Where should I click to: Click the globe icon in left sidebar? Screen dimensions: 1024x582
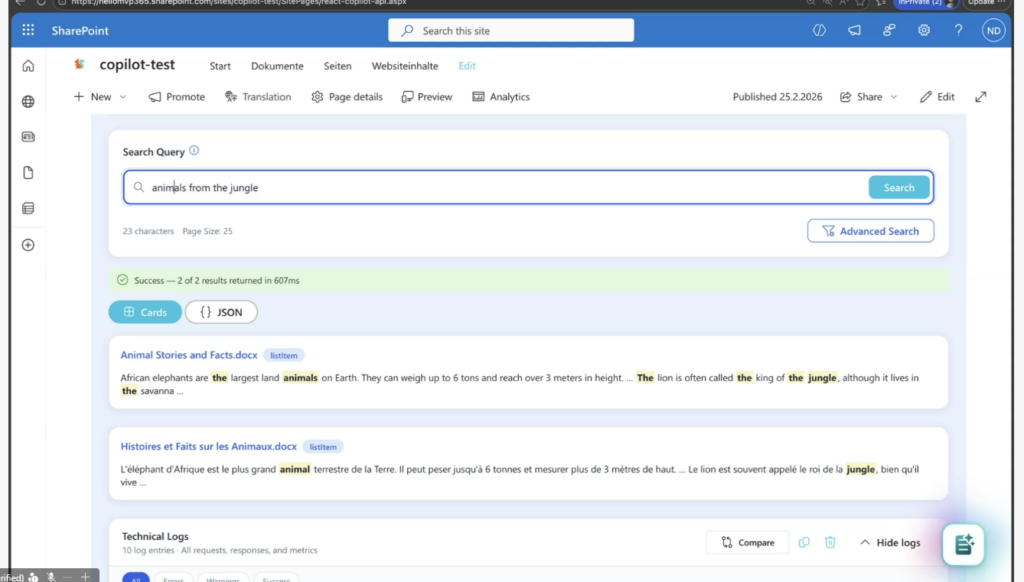(x=28, y=102)
